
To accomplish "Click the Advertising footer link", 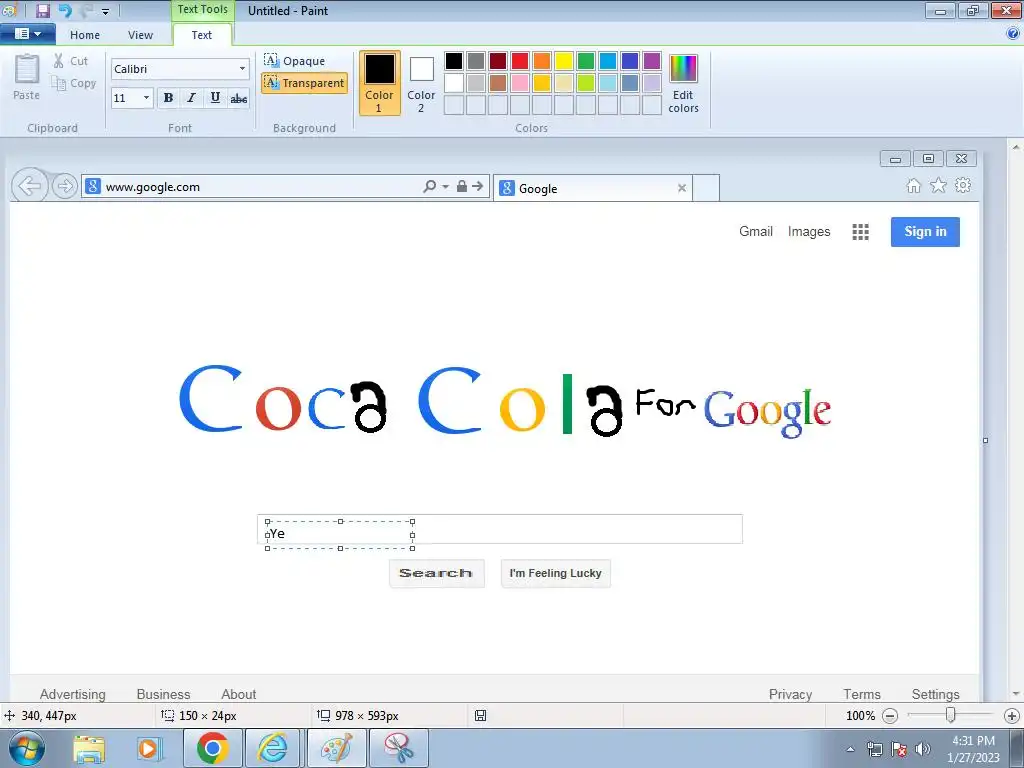I will 72,694.
